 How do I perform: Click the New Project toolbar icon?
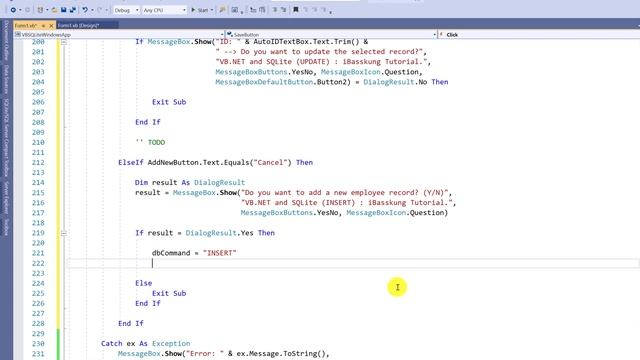40,10
